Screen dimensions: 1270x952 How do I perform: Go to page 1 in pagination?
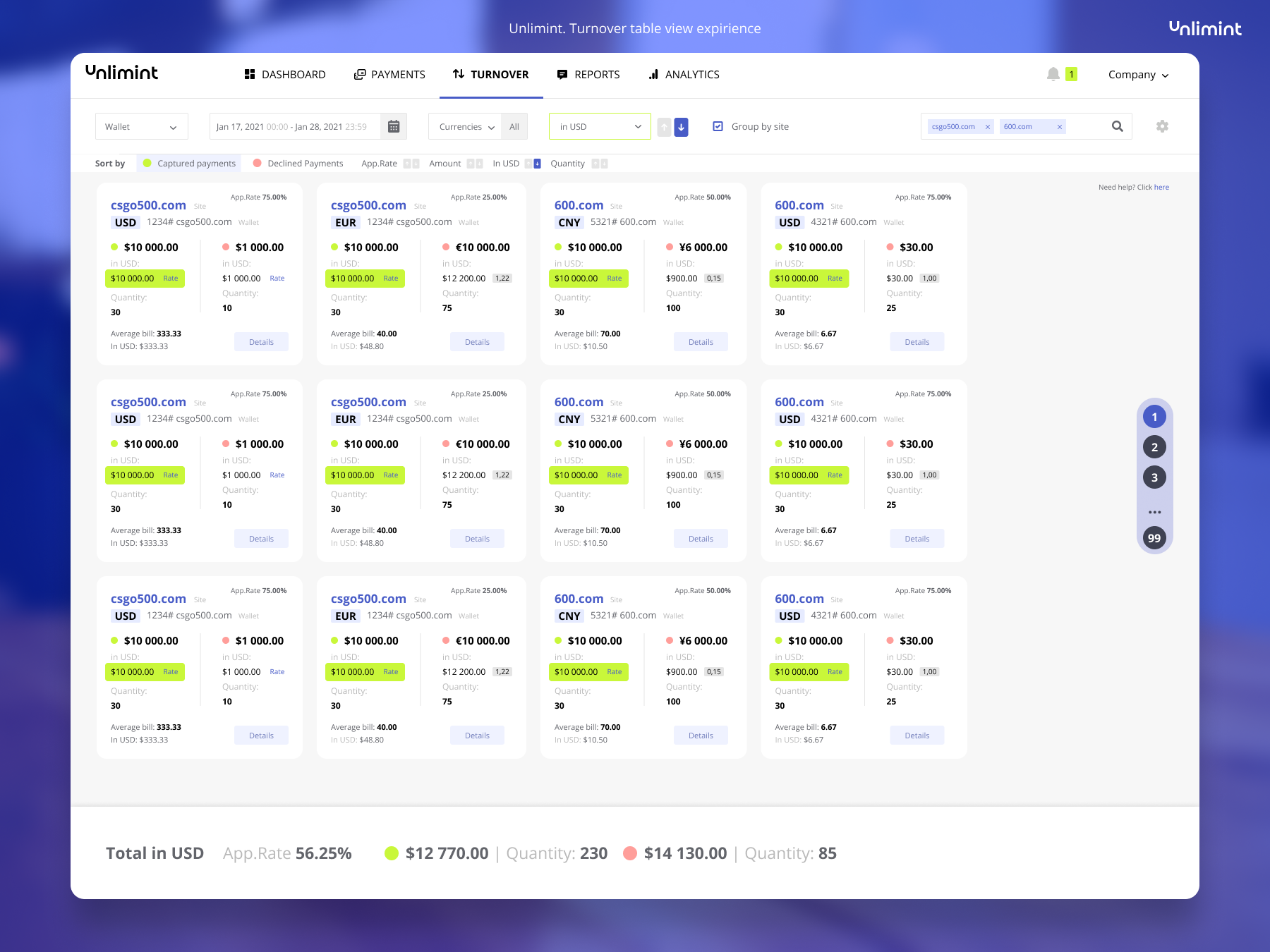1154,417
